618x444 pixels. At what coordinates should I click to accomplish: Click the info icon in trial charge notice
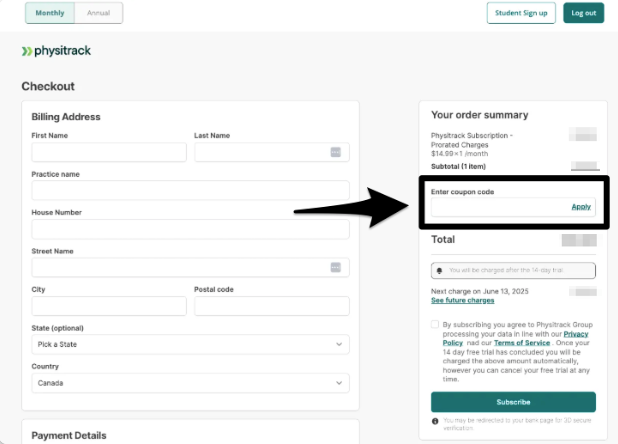tap(439, 271)
